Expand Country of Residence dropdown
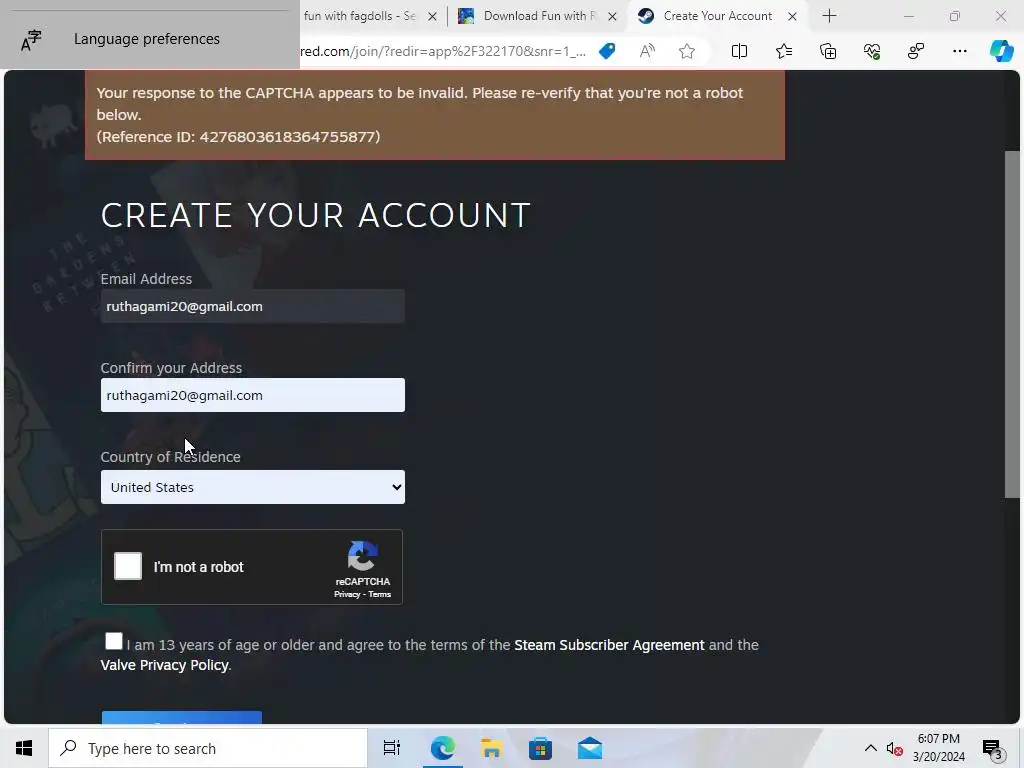The image size is (1024, 768). [x=253, y=487]
